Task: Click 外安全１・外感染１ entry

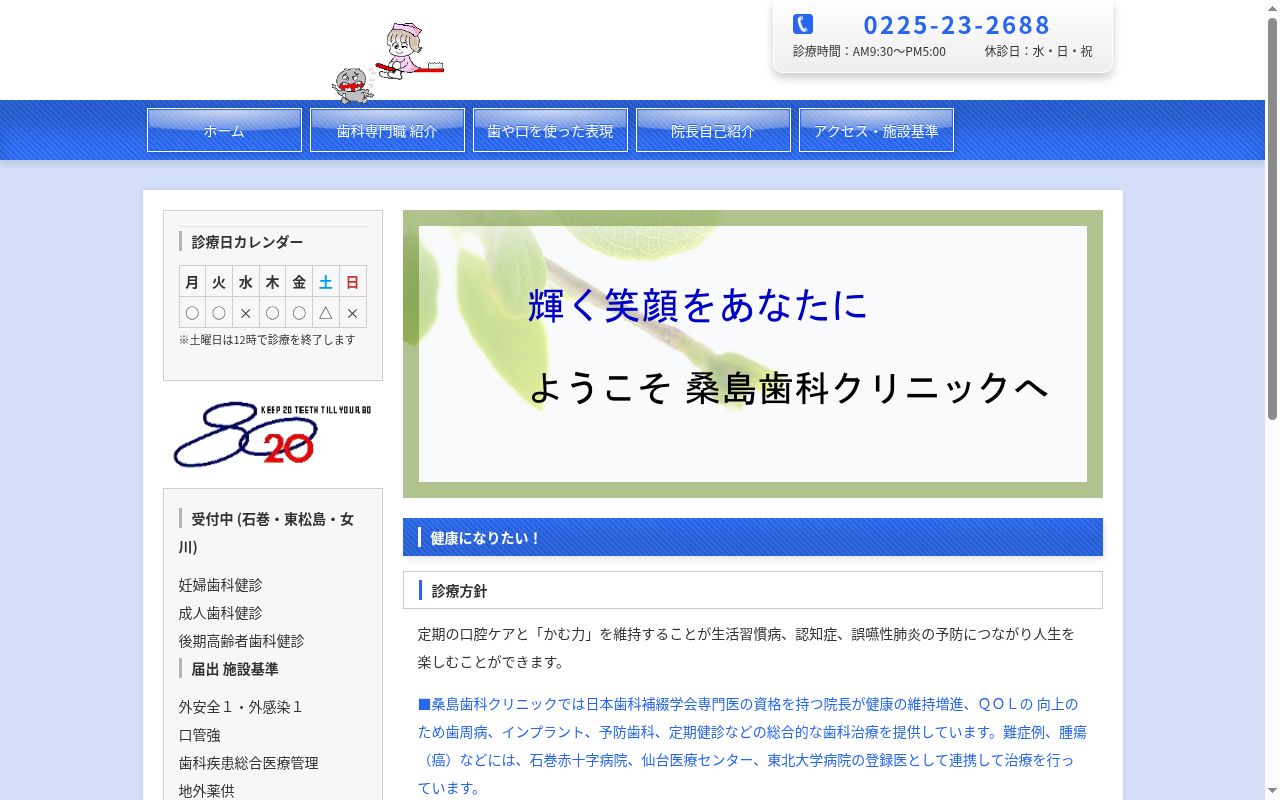Action: tap(240, 707)
